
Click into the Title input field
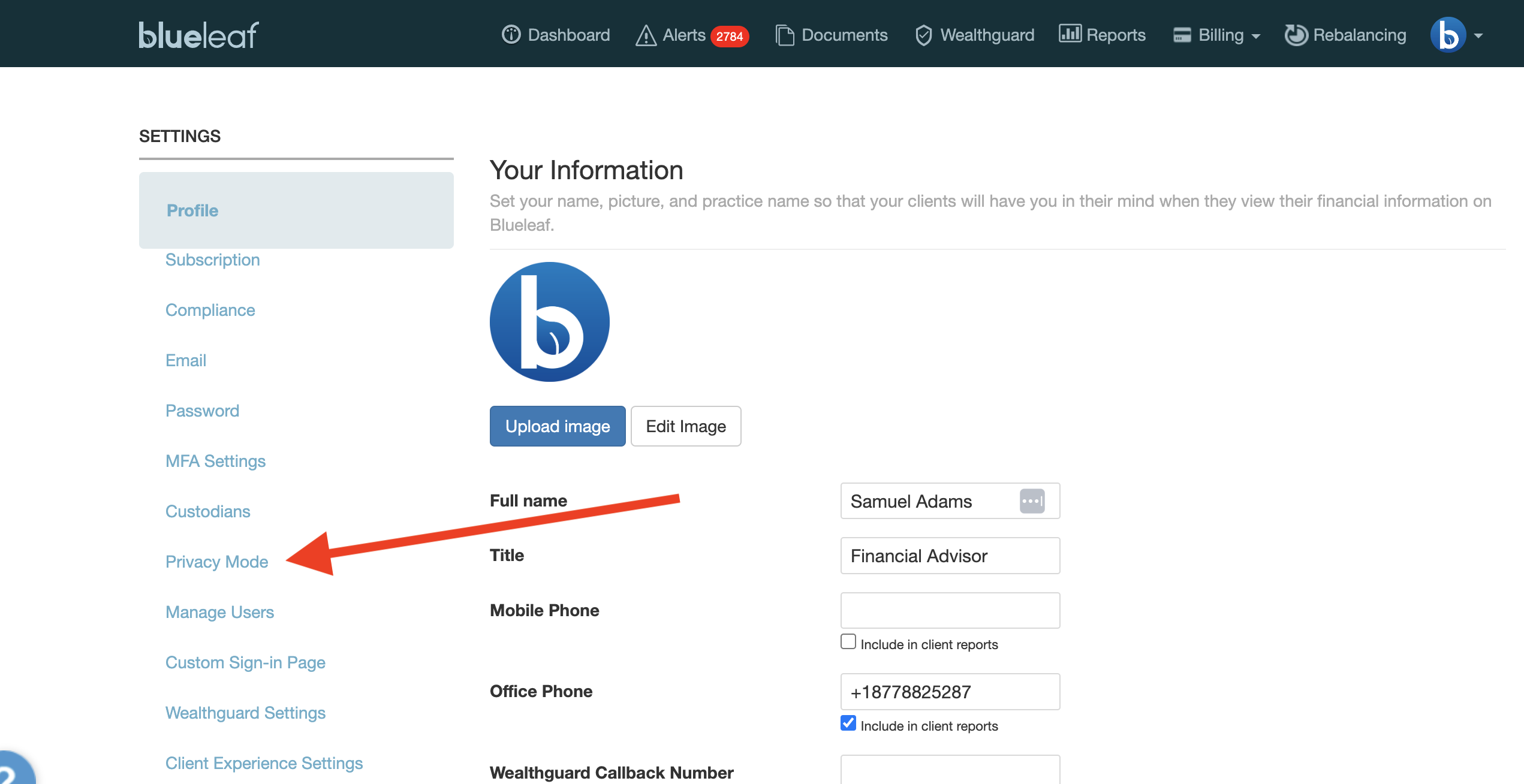coord(950,556)
